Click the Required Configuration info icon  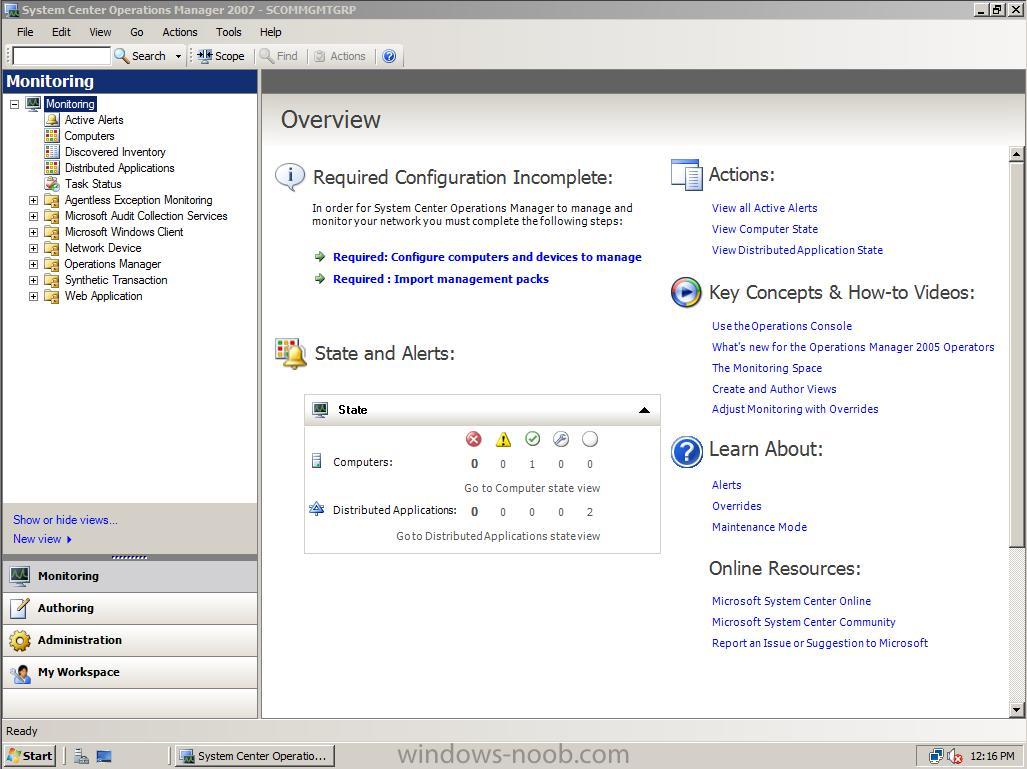coord(289,177)
